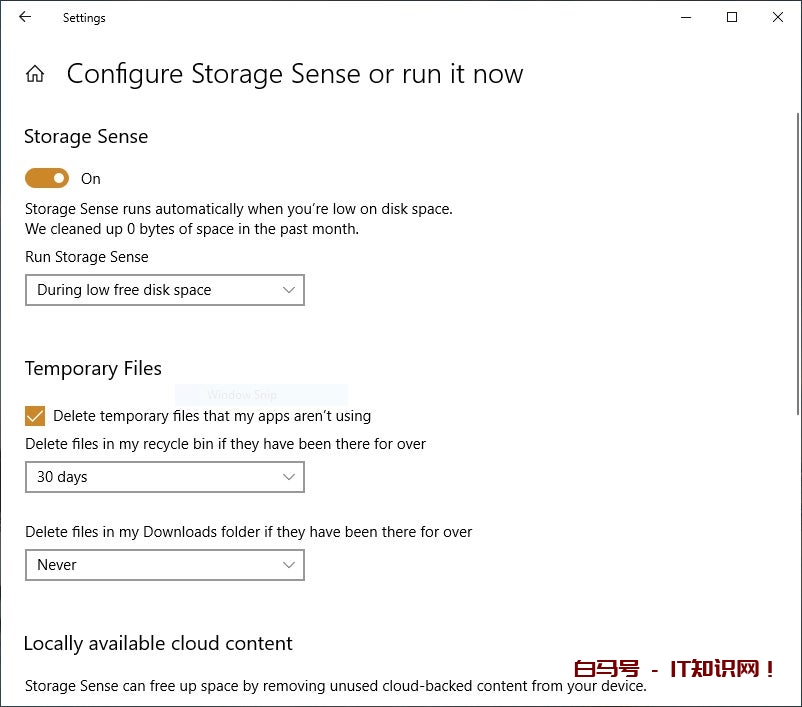Click the 'Settings' window title text
Image resolution: width=802 pixels, height=707 pixels.
tap(84, 18)
